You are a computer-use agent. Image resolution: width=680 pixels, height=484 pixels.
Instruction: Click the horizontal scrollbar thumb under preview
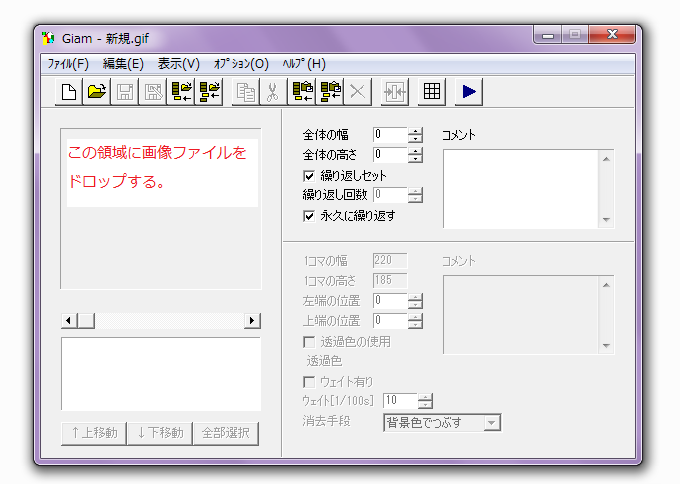(x=86, y=321)
